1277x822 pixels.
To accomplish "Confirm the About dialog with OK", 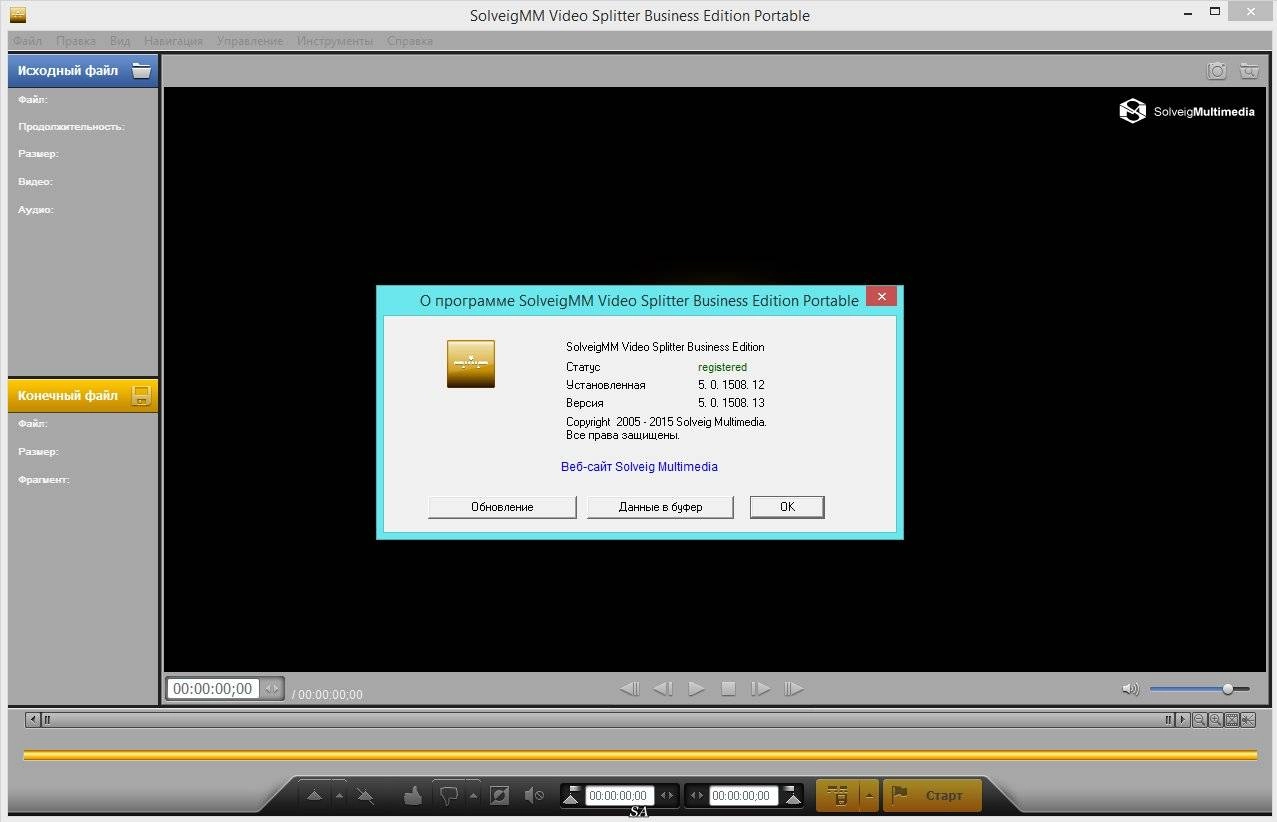I will coord(787,507).
